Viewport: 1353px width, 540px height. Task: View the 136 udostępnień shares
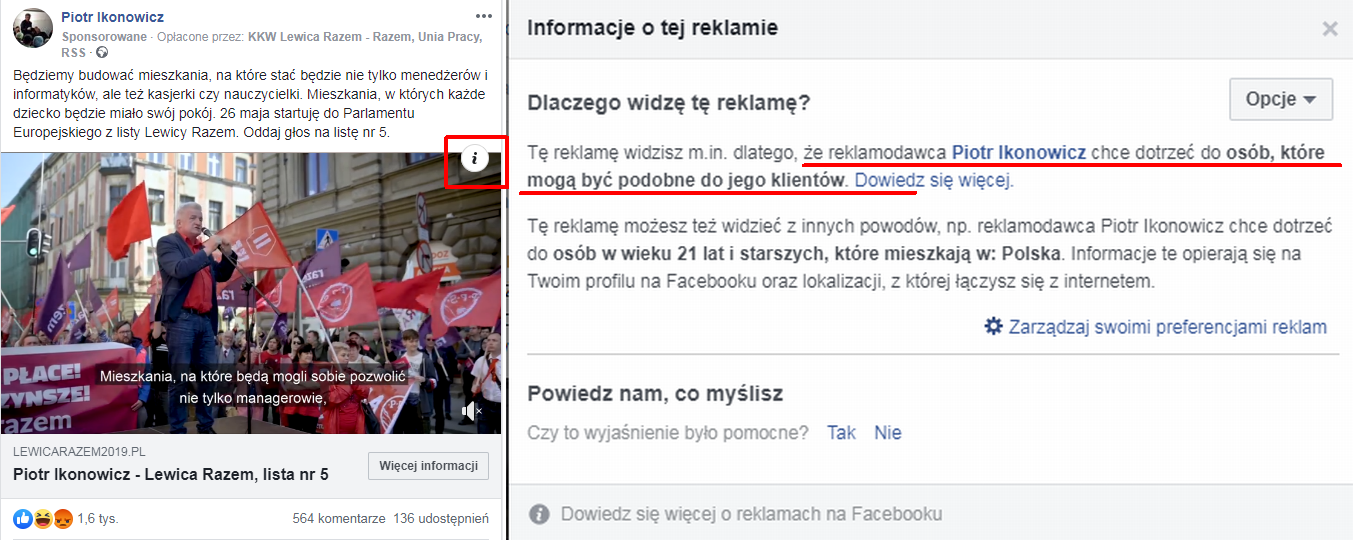point(441,518)
